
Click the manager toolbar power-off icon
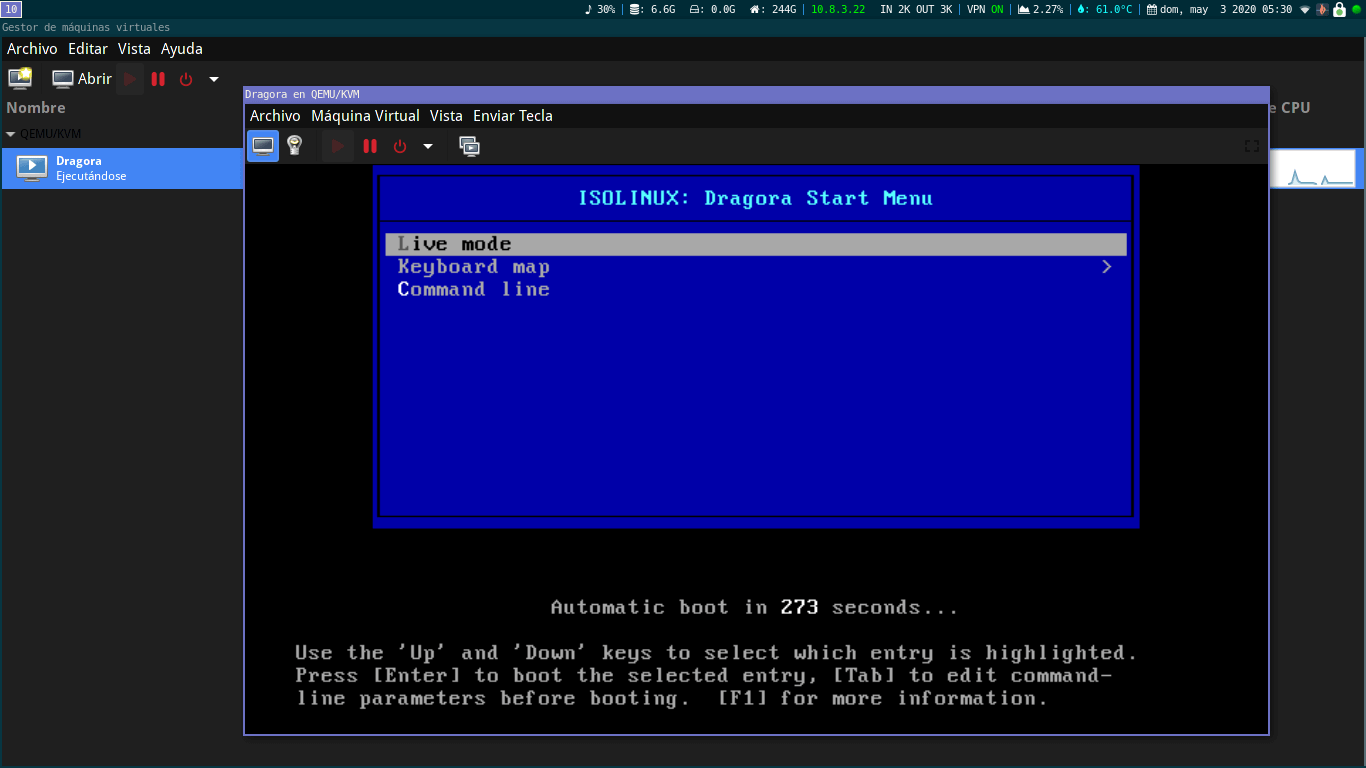click(x=186, y=78)
